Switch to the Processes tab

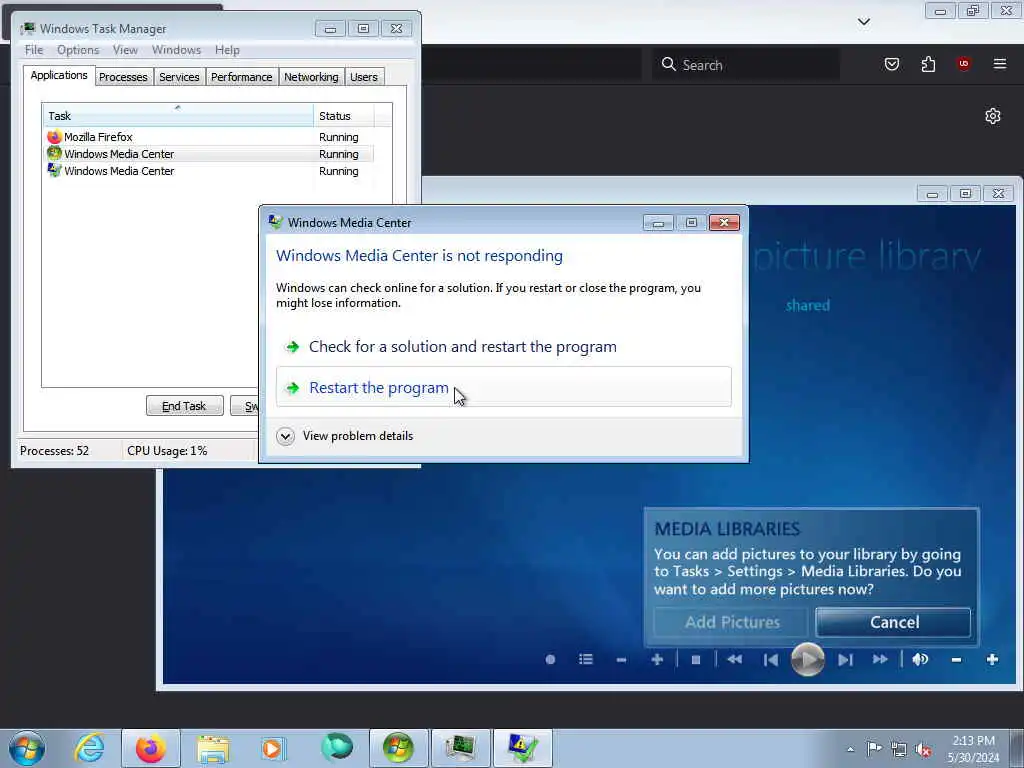pos(123,77)
